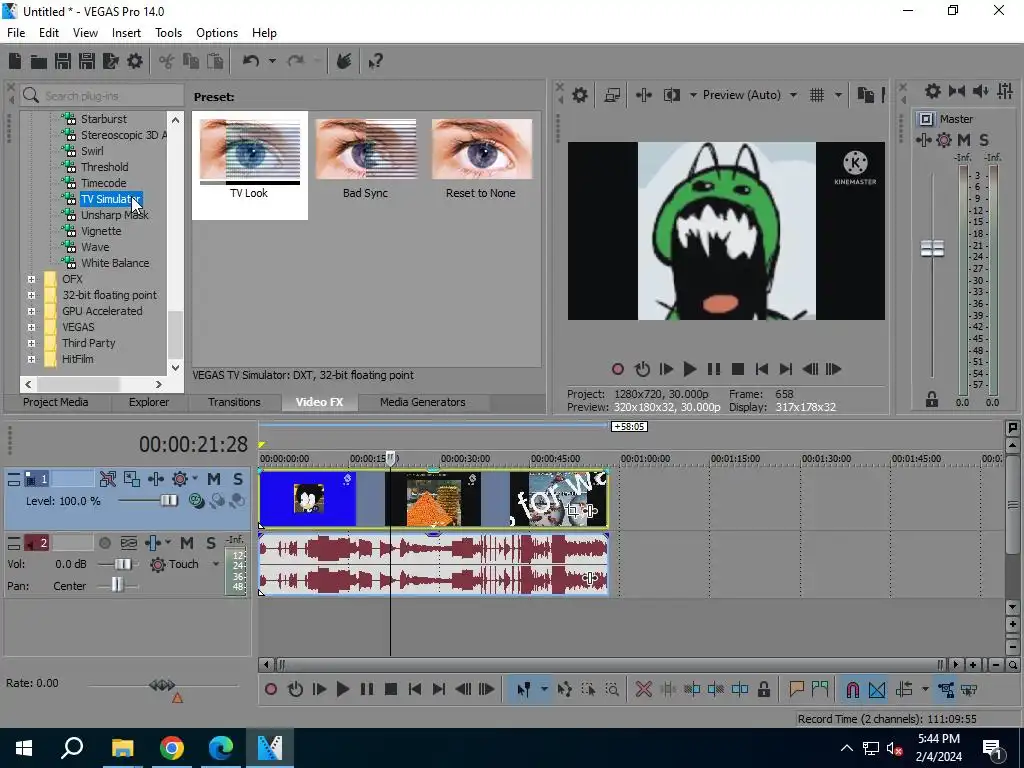The image size is (1024, 768).
Task: Select the Bad Sync preset
Action: tap(366, 160)
